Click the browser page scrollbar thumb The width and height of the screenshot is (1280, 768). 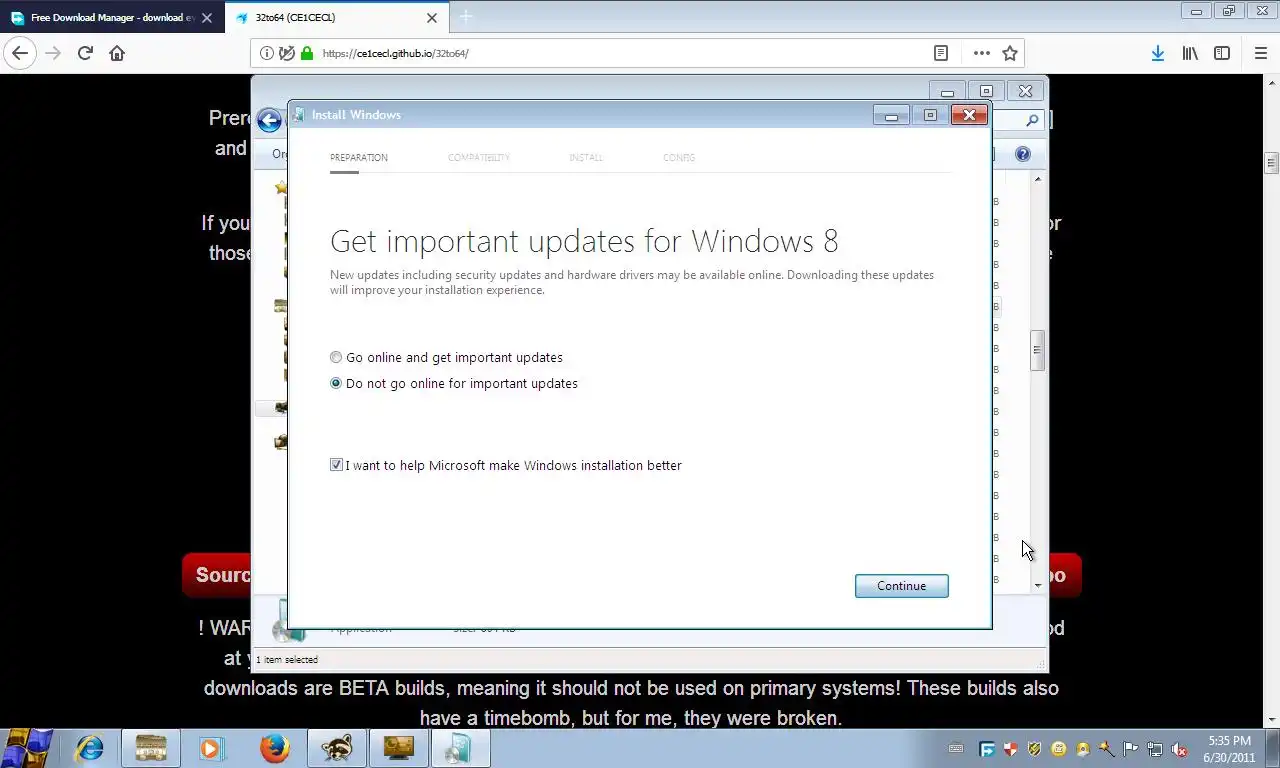[x=1272, y=163]
